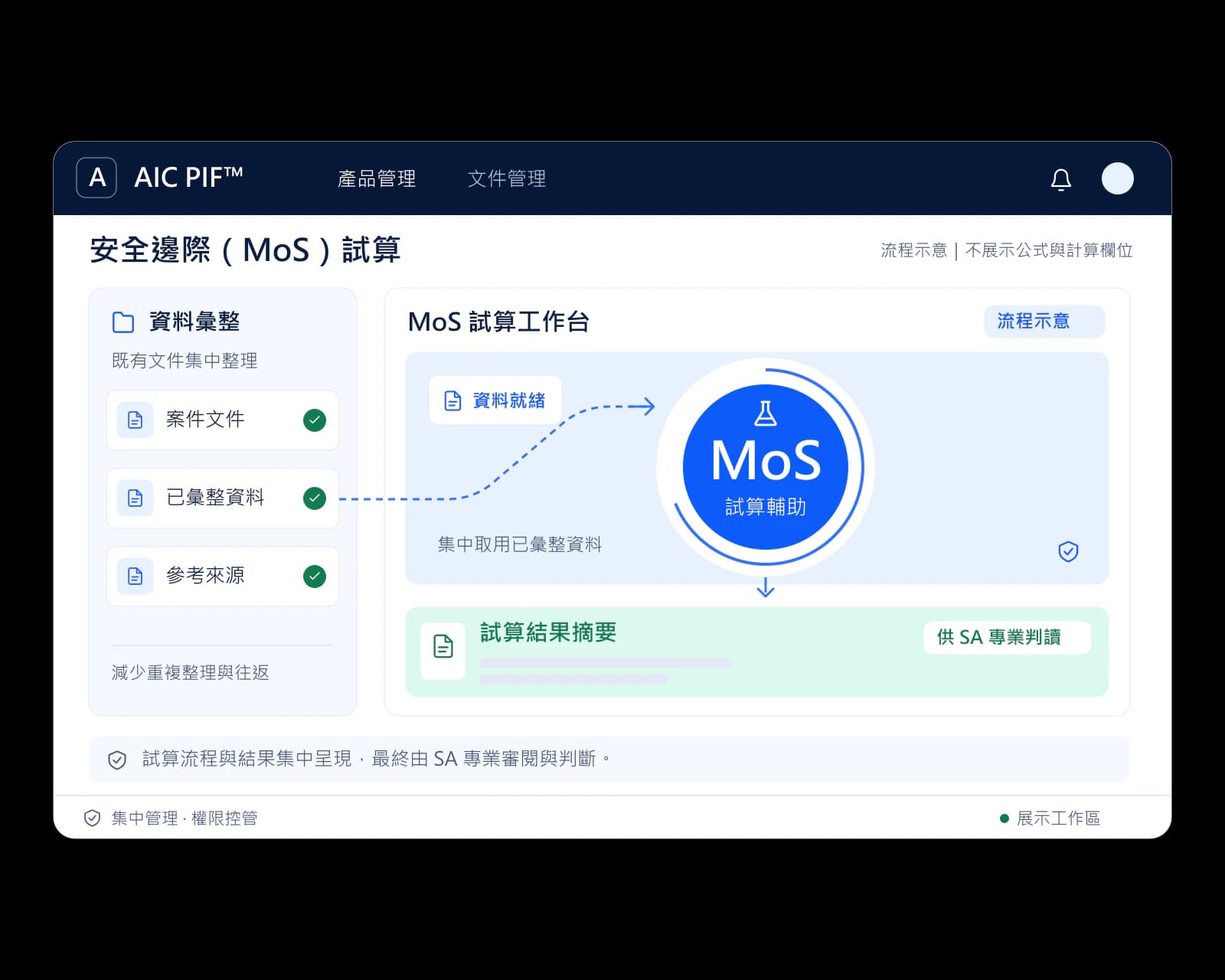
Task: Click the 既有文件集中整理 text
Action: [185, 361]
